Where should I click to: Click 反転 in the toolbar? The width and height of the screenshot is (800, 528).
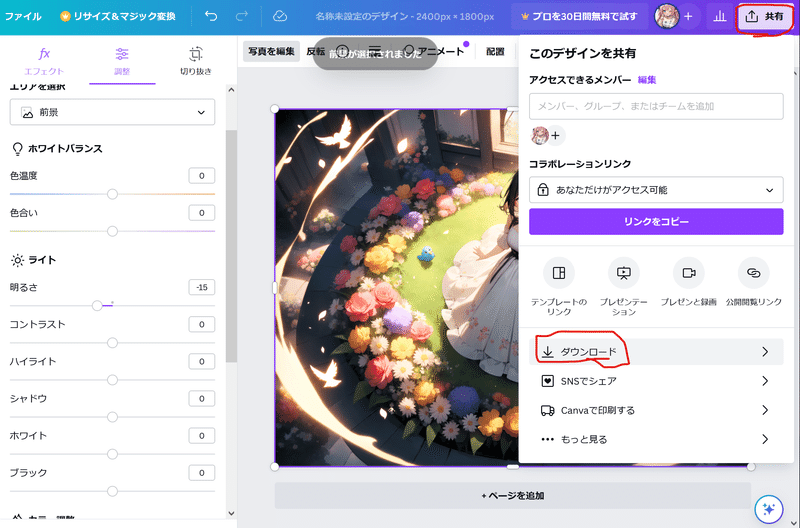315,51
